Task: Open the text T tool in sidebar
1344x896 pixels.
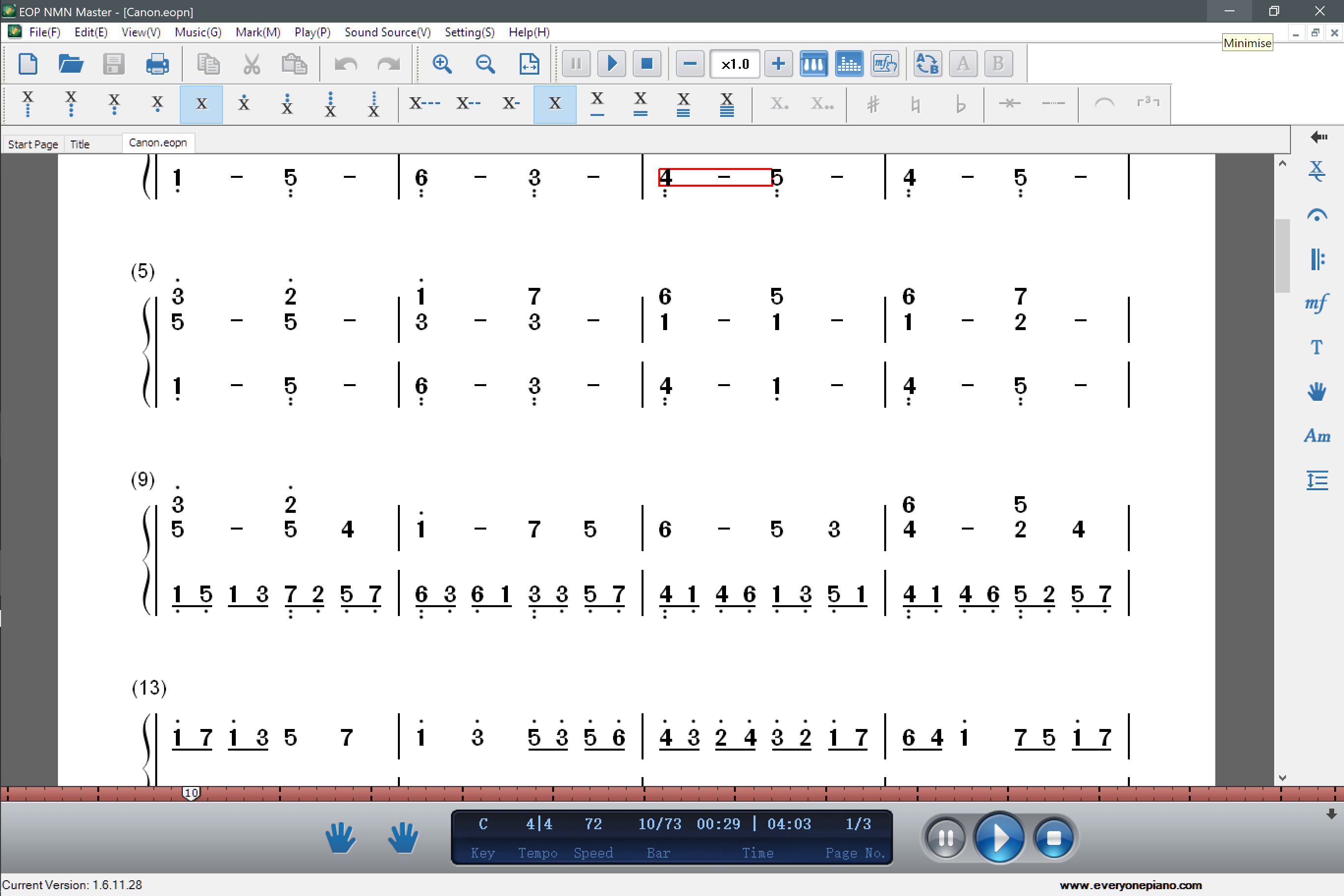Action: coord(1316,347)
